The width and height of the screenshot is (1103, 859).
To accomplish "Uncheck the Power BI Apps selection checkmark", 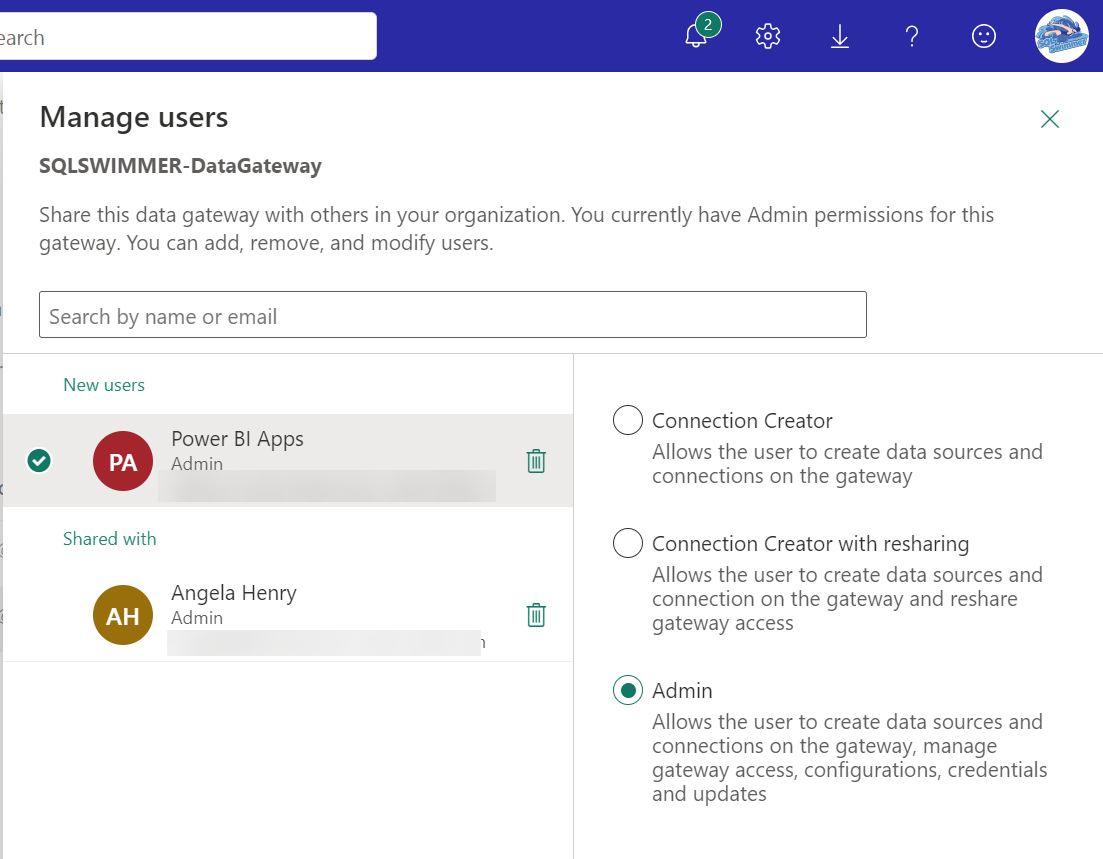I will coord(40,461).
